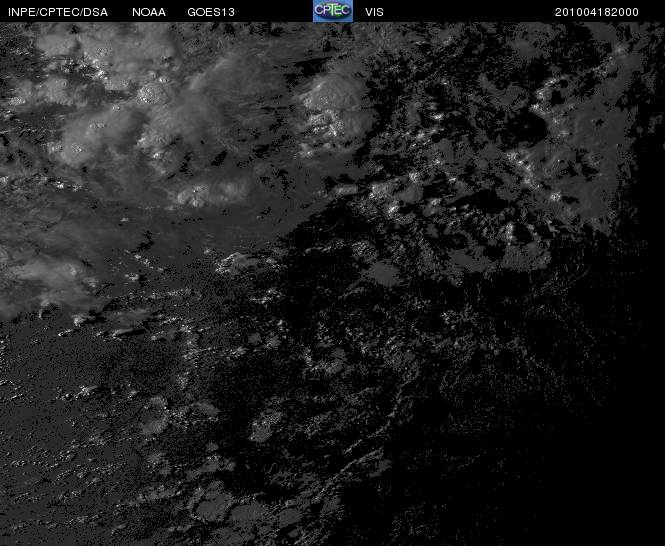Click the CPTEC logo in header
This screenshot has height=546, width=665.
click(333, 11)
